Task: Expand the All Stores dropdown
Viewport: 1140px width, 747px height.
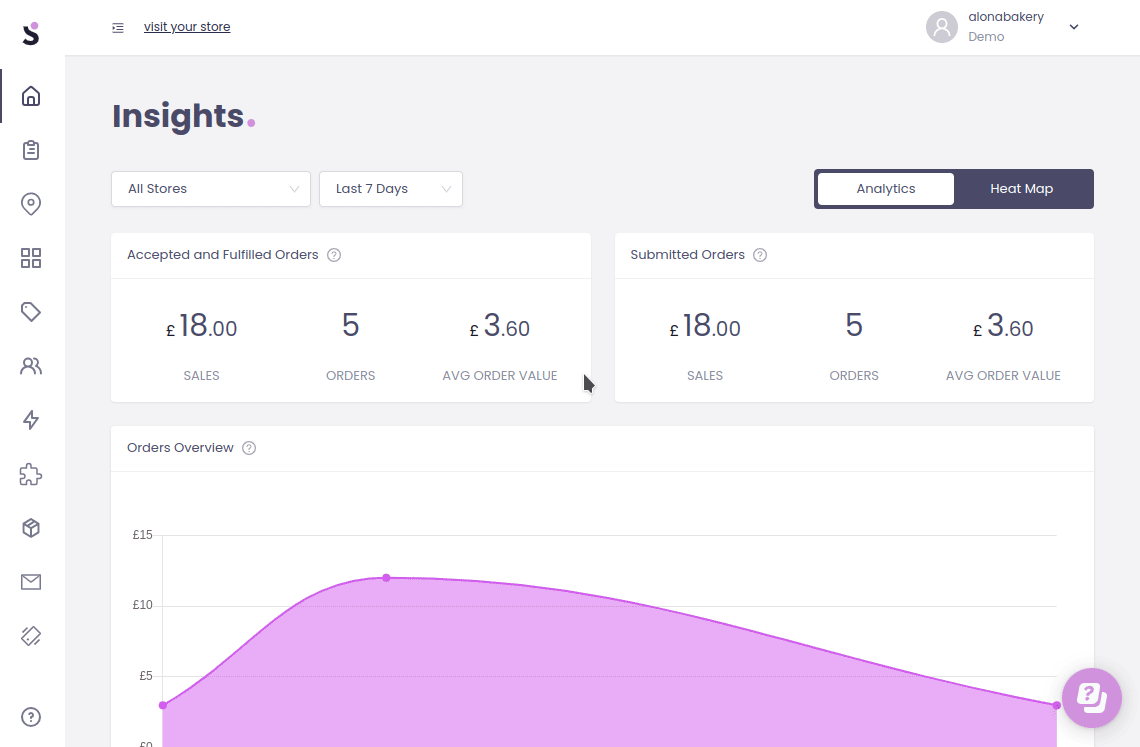Action: click(x=211, y=189)
